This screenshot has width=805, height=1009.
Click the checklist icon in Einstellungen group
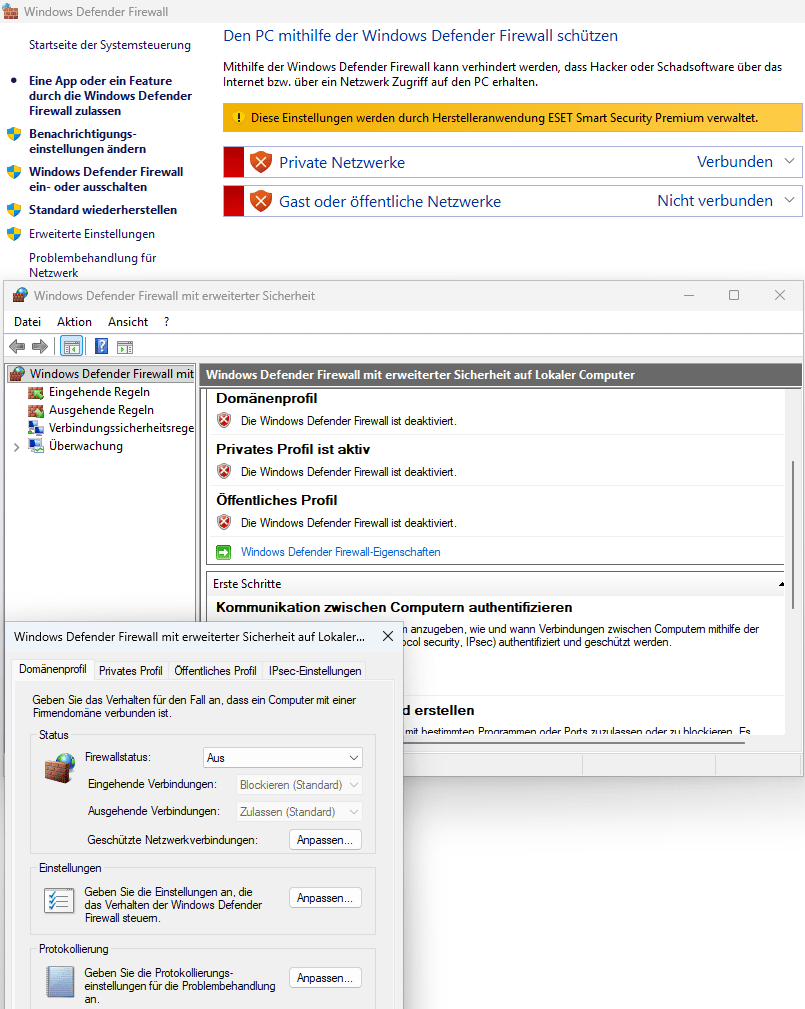coord(59,900)
